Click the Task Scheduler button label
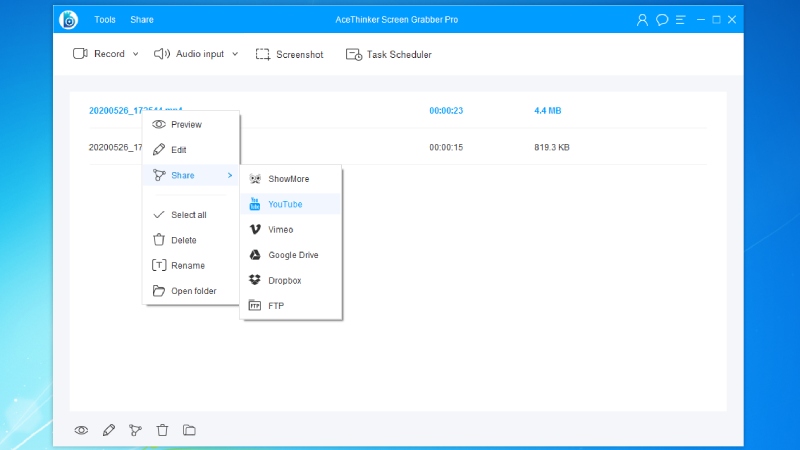800x450 pixels. [x=399, y=55]
